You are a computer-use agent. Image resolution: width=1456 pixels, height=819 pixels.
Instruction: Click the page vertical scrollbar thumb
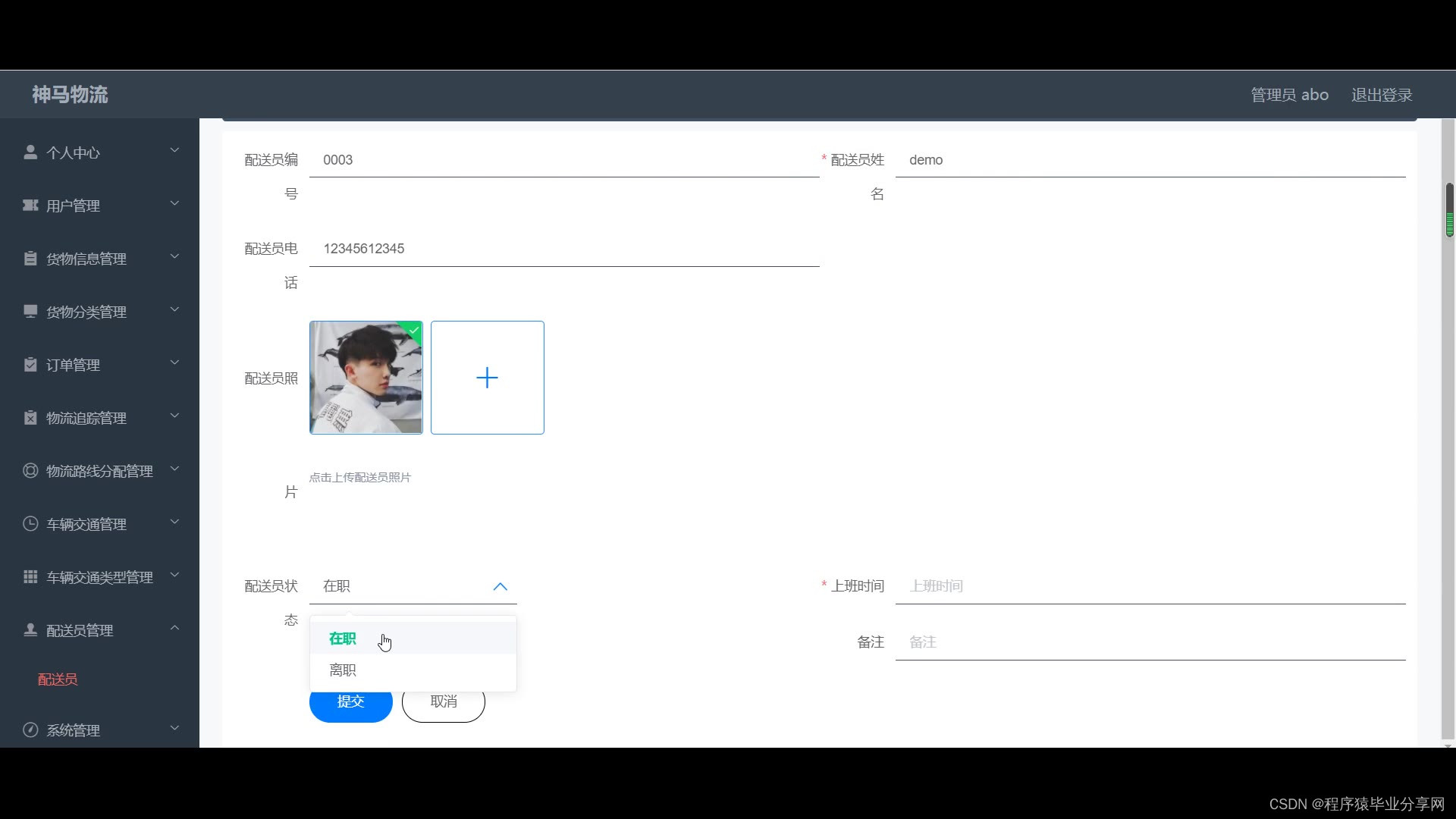(x=1449, y=210)
